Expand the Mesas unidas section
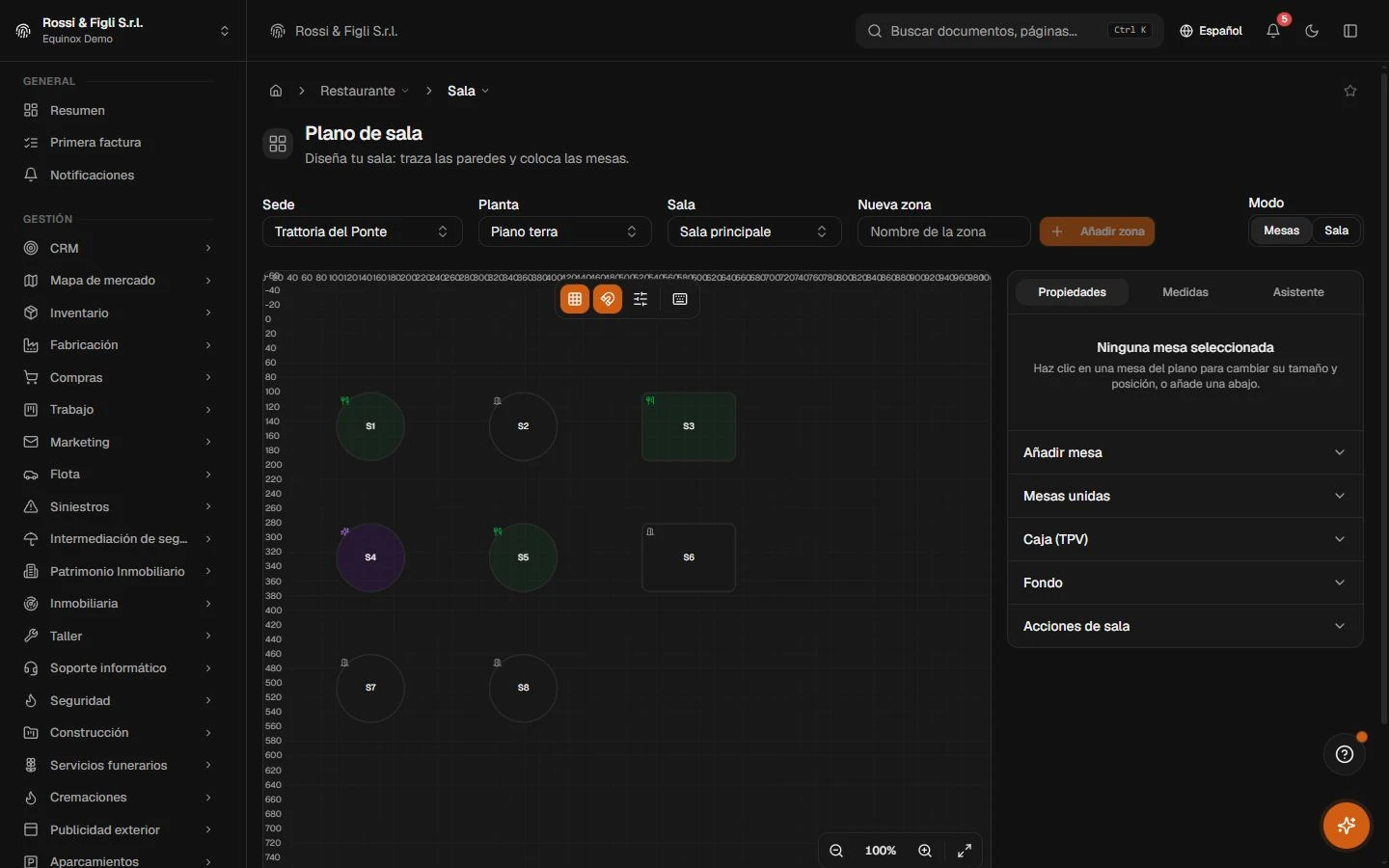Screen dimensions: 1389x868 click(1185, 496)
